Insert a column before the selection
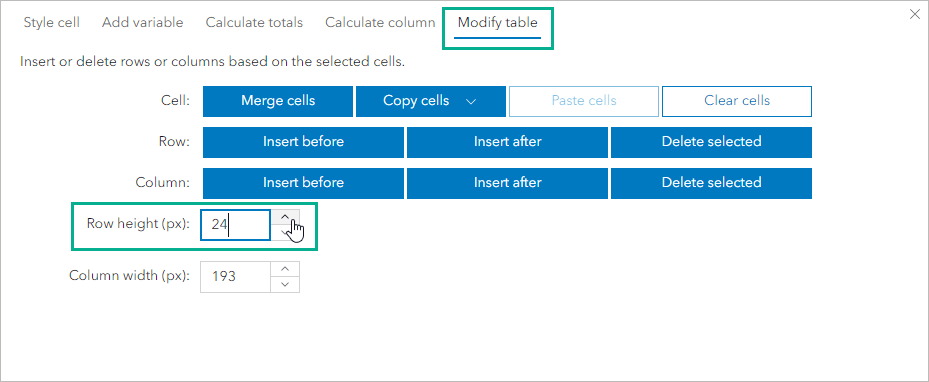The image size is (929, 382). pos(303,183)
